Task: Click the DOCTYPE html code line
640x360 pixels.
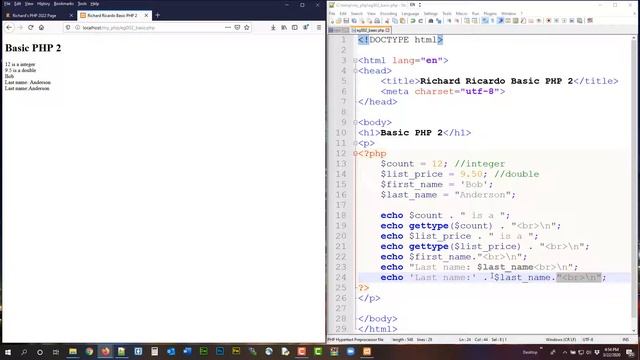Action: click(x=400, y=40)
